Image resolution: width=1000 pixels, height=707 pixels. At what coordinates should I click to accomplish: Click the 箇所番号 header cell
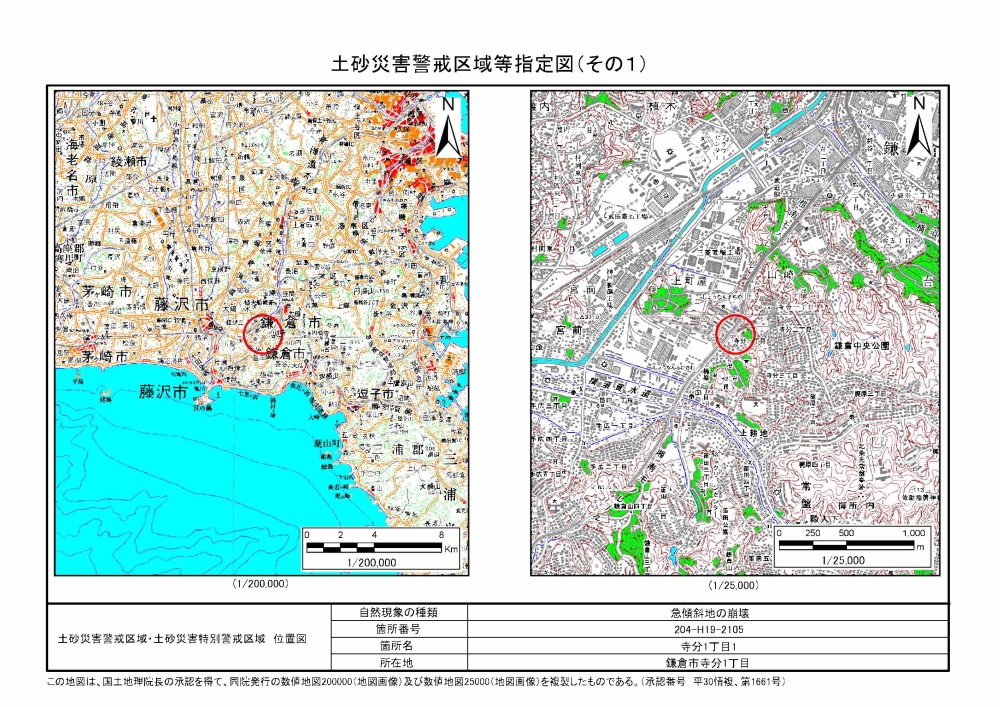384,629
